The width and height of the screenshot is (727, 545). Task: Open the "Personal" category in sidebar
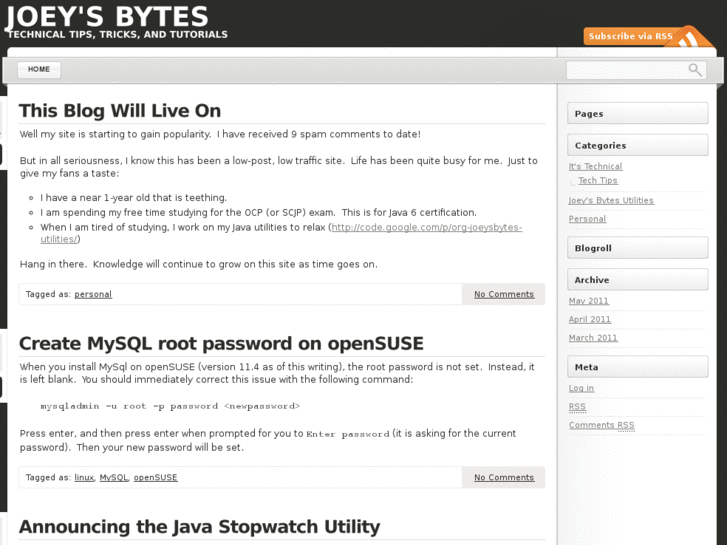point(587,219)
